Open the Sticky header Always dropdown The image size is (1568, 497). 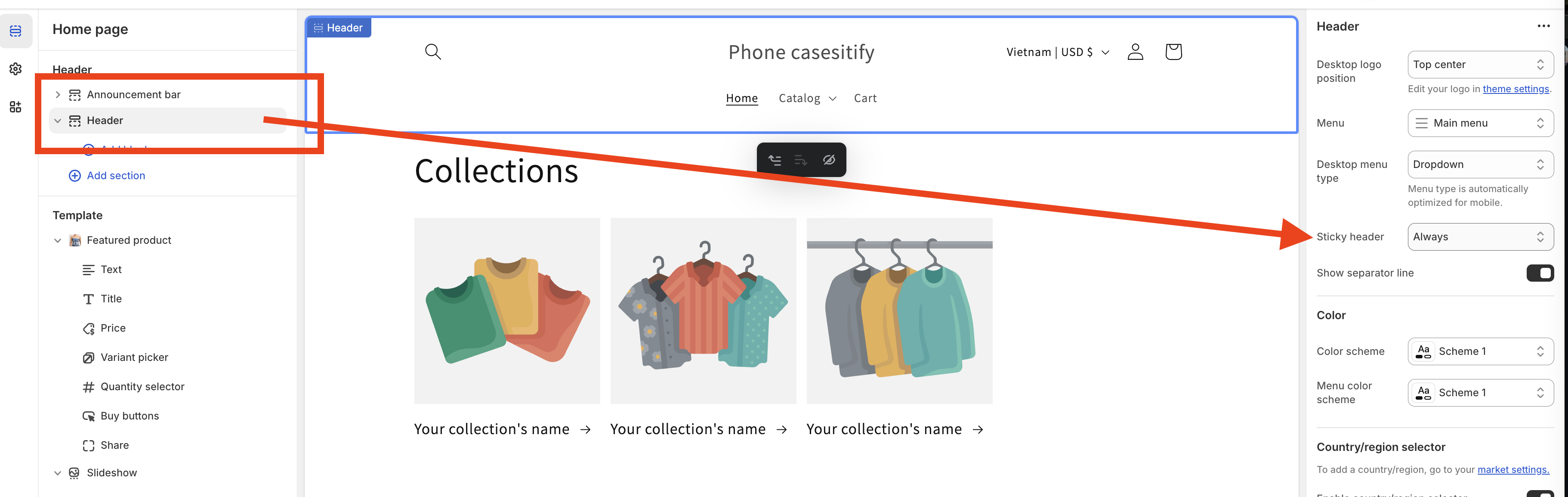1480,237
